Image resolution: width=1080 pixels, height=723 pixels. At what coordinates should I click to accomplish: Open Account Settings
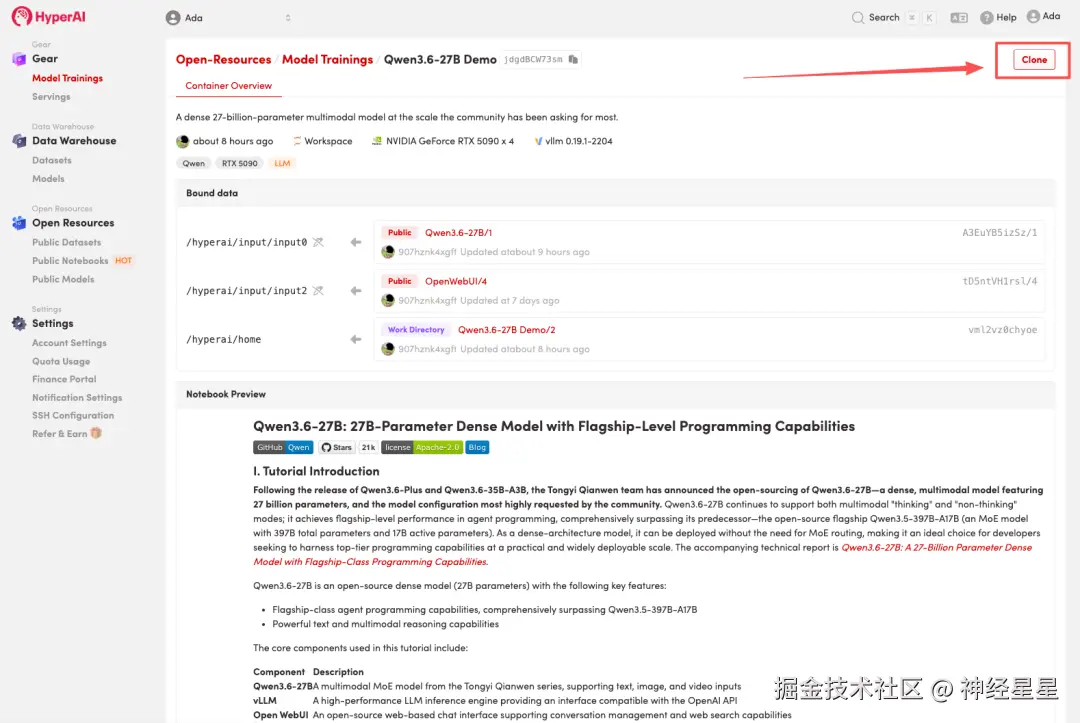click(69, 342)
